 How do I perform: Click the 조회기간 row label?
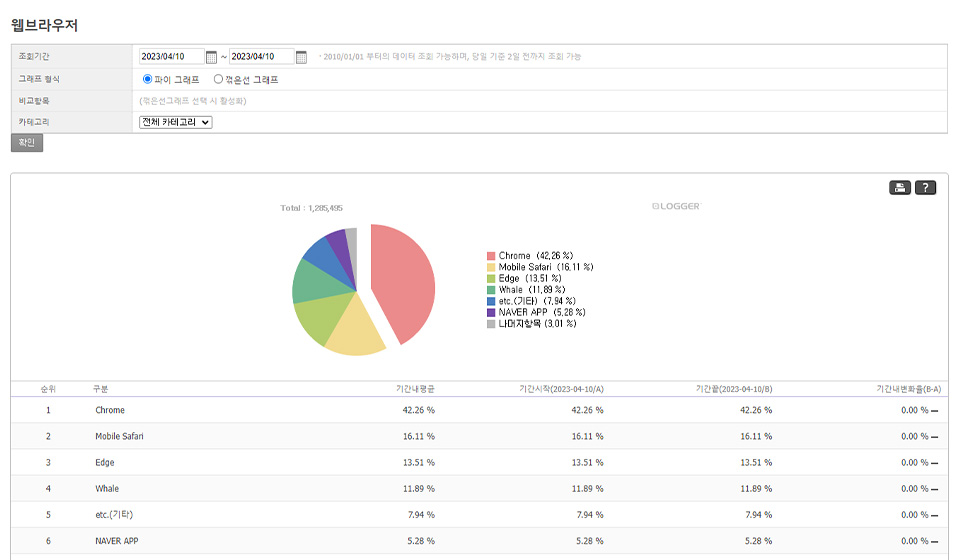coord(34,56)
